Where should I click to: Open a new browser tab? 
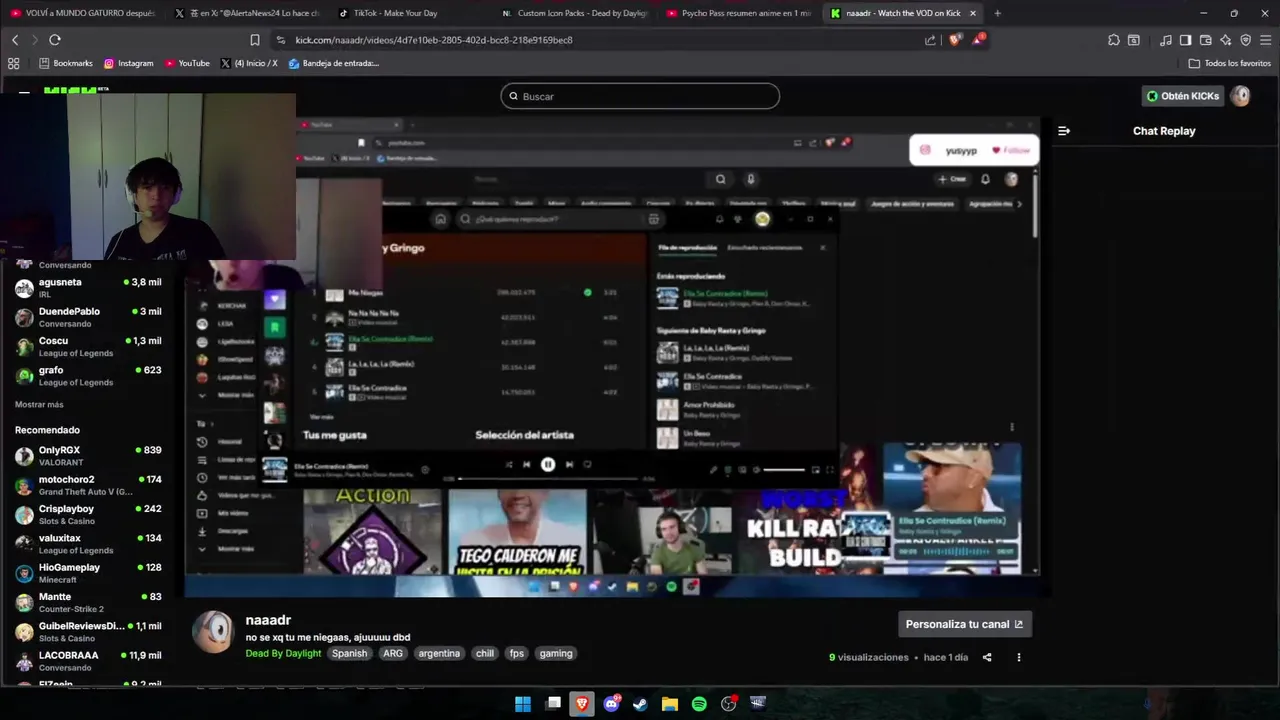coord(997,13)
